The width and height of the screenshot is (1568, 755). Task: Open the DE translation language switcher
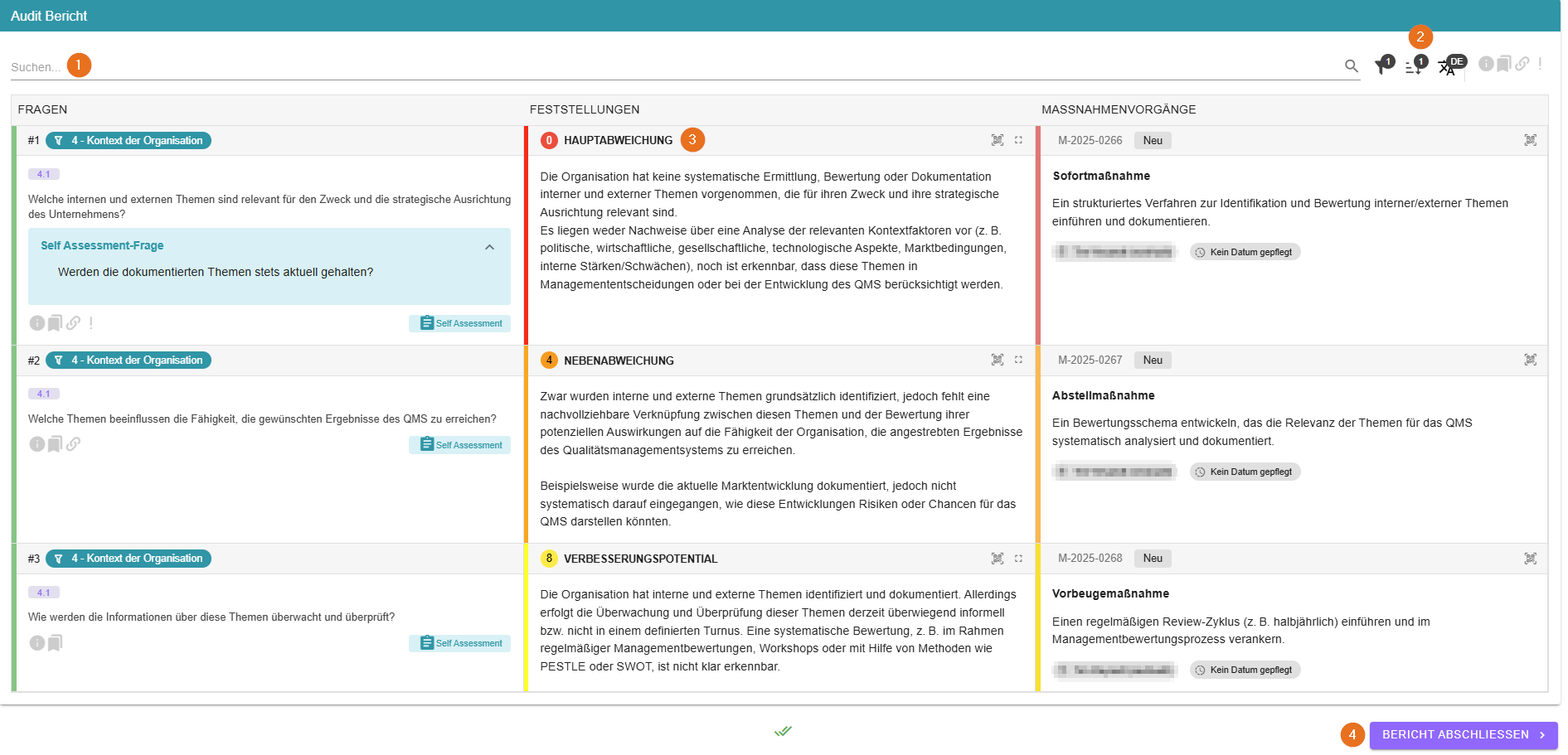1448,68
